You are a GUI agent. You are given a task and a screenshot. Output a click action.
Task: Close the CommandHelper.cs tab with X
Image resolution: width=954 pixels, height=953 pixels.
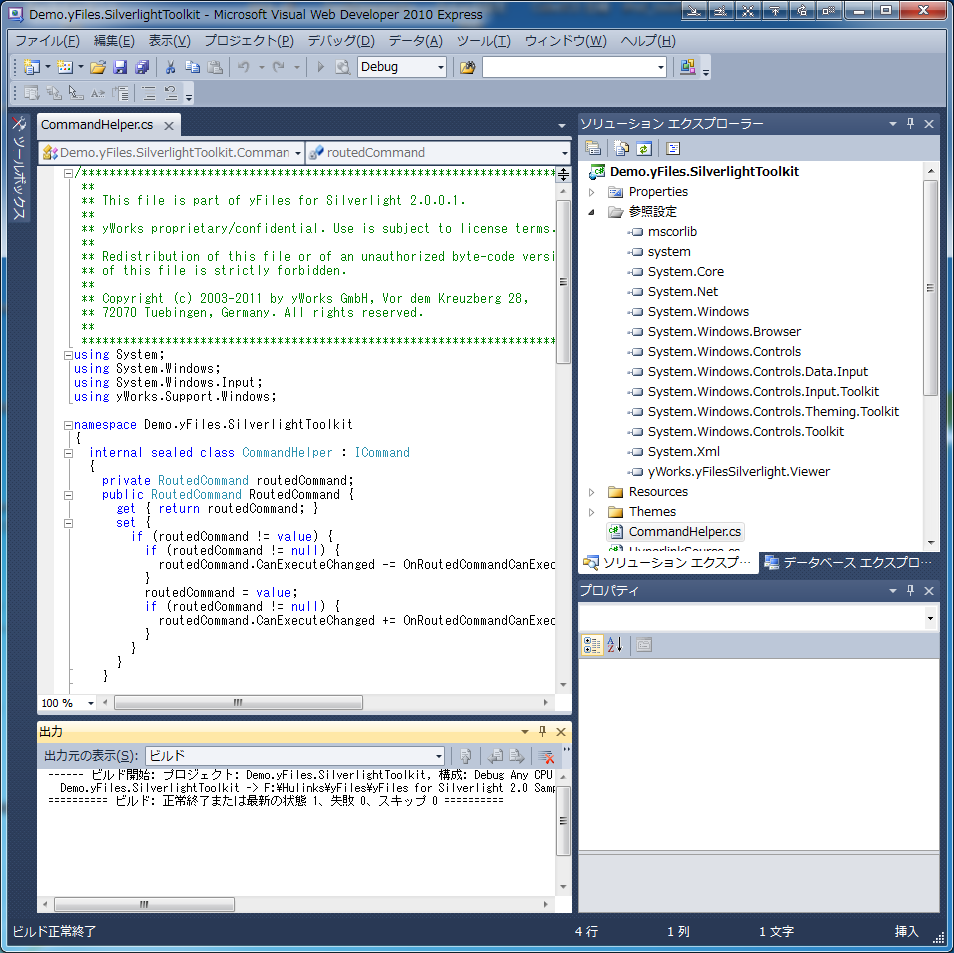[169, 125]
